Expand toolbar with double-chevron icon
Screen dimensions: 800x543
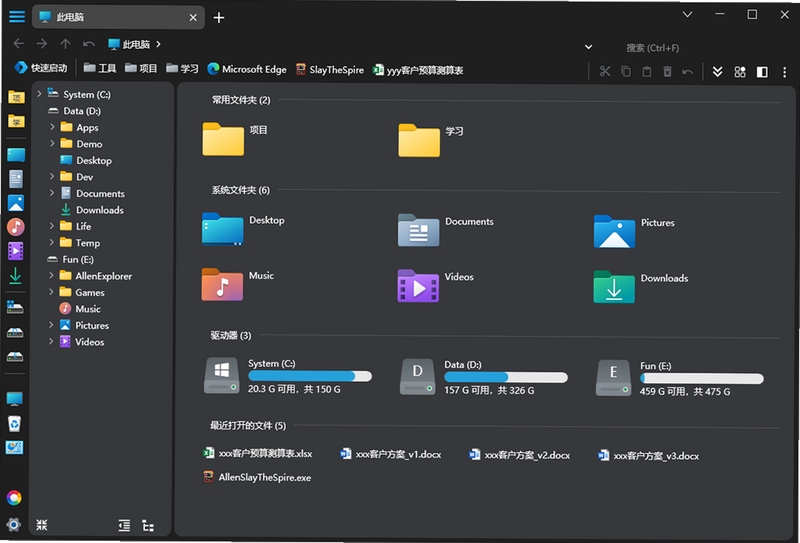[717, 72]
